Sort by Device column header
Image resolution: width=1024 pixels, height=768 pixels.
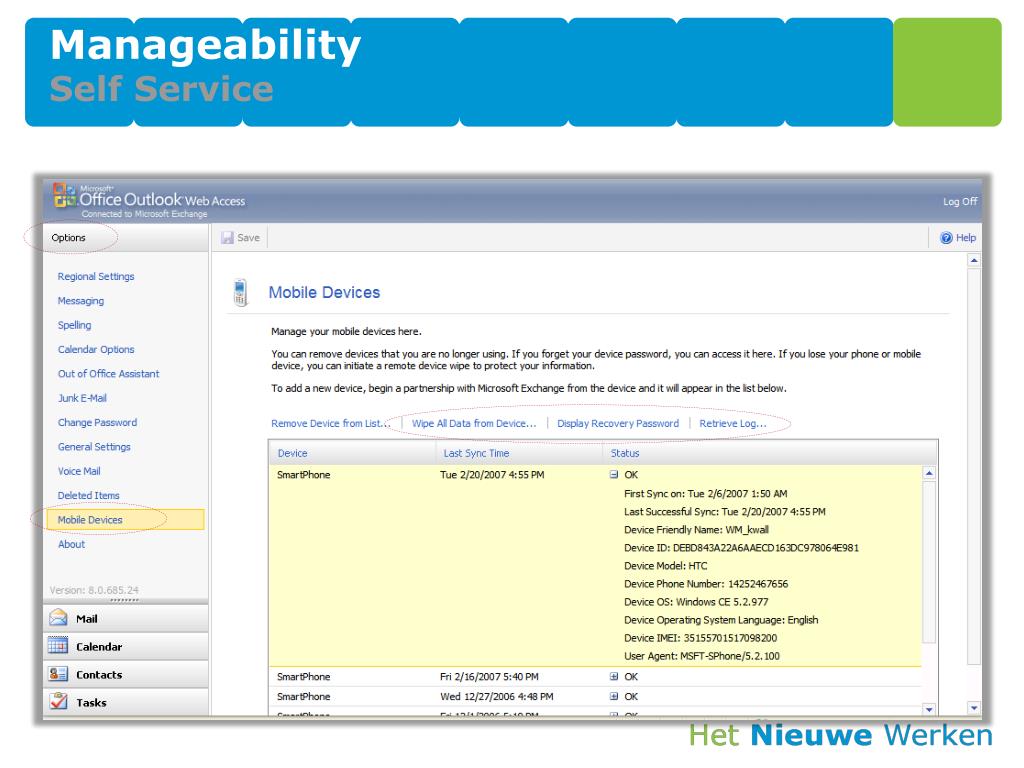[x=353, y=453]
